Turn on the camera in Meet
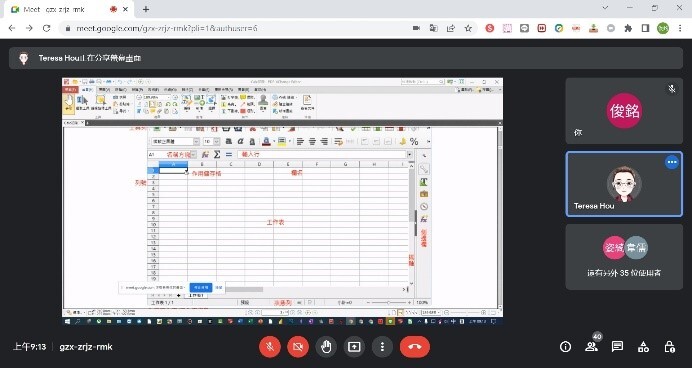 [298, 347]
